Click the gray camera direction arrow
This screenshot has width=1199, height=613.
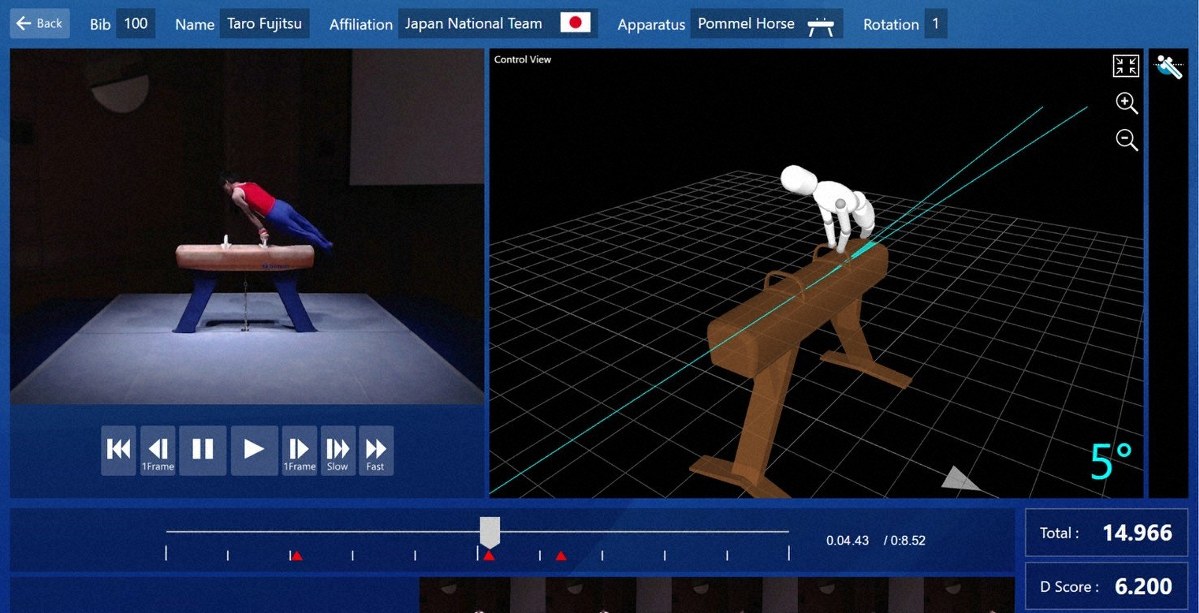pos(960,478)
